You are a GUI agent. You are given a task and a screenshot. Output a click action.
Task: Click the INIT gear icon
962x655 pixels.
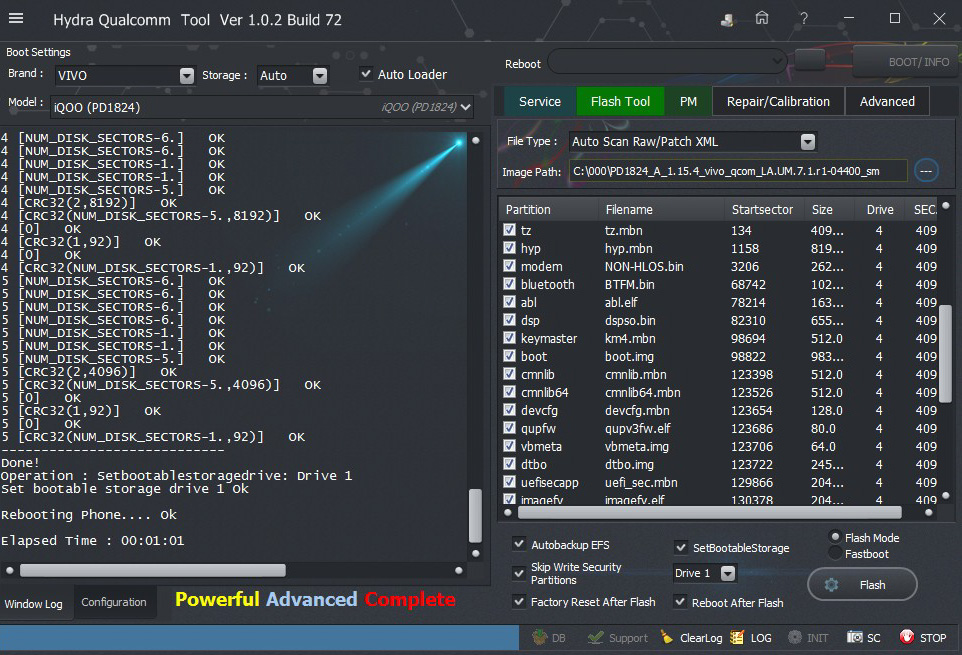point(795,637)
